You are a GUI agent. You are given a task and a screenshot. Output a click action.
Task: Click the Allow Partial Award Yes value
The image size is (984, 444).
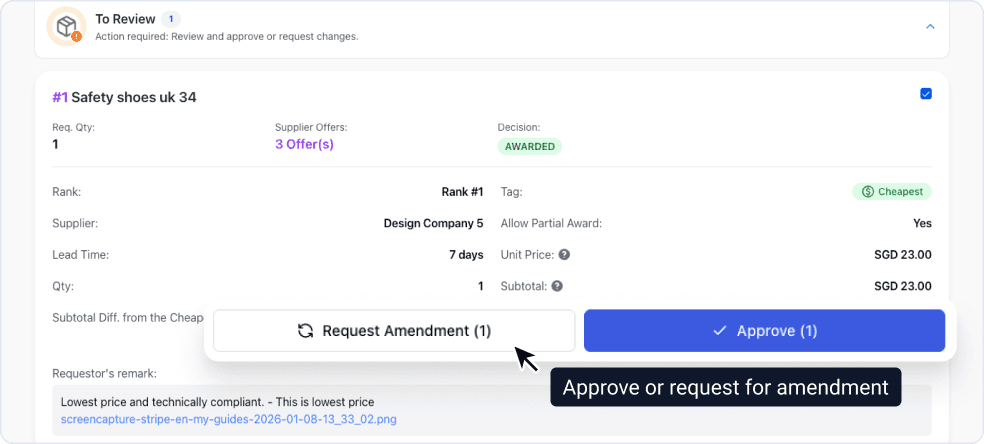click(922, 223)
